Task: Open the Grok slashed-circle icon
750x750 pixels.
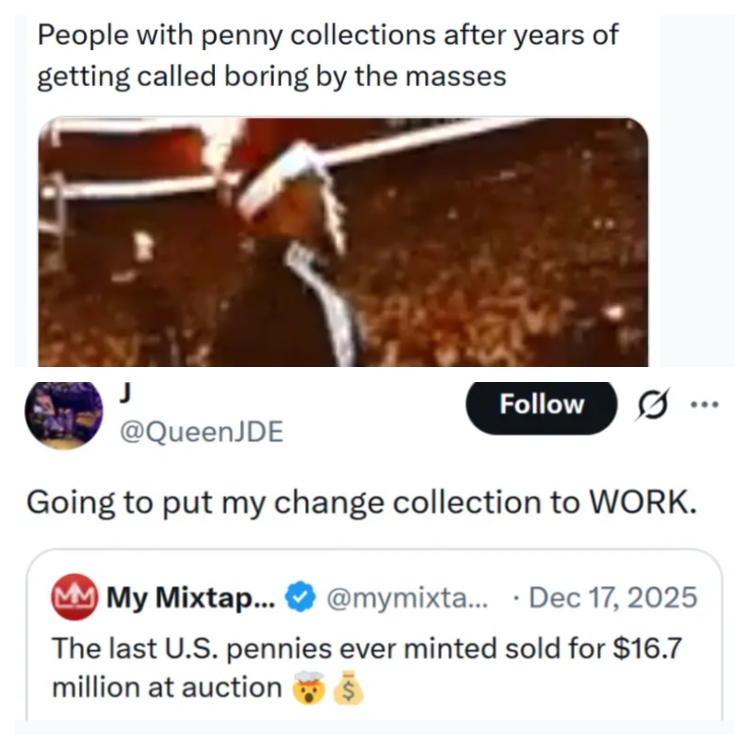Action: tap(653, 405)
